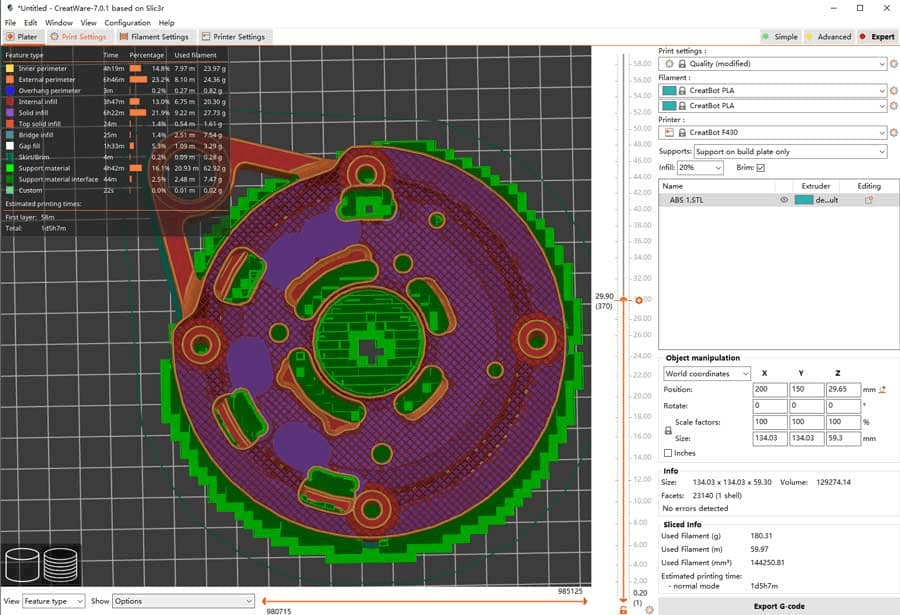Click the CreatBot F430 printer preset gear icon

pos(894,133)
